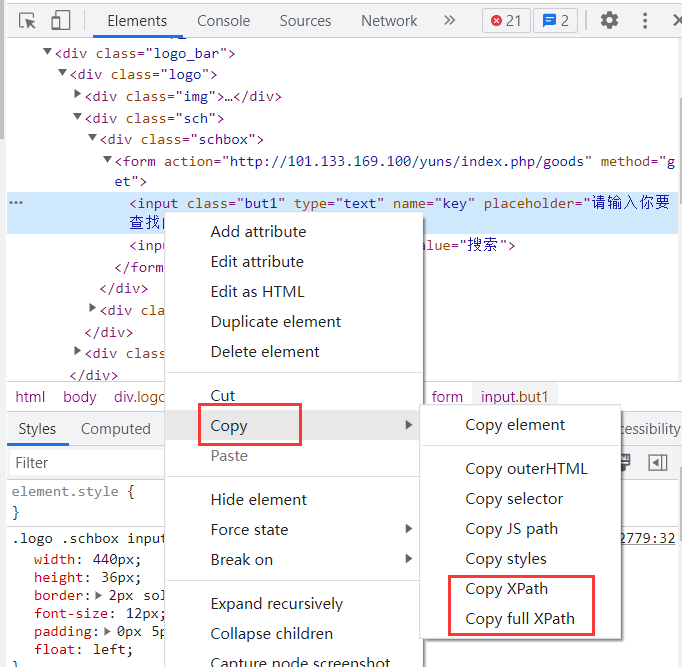
Task: Switch to the Console tab
Action: point(224,20)
